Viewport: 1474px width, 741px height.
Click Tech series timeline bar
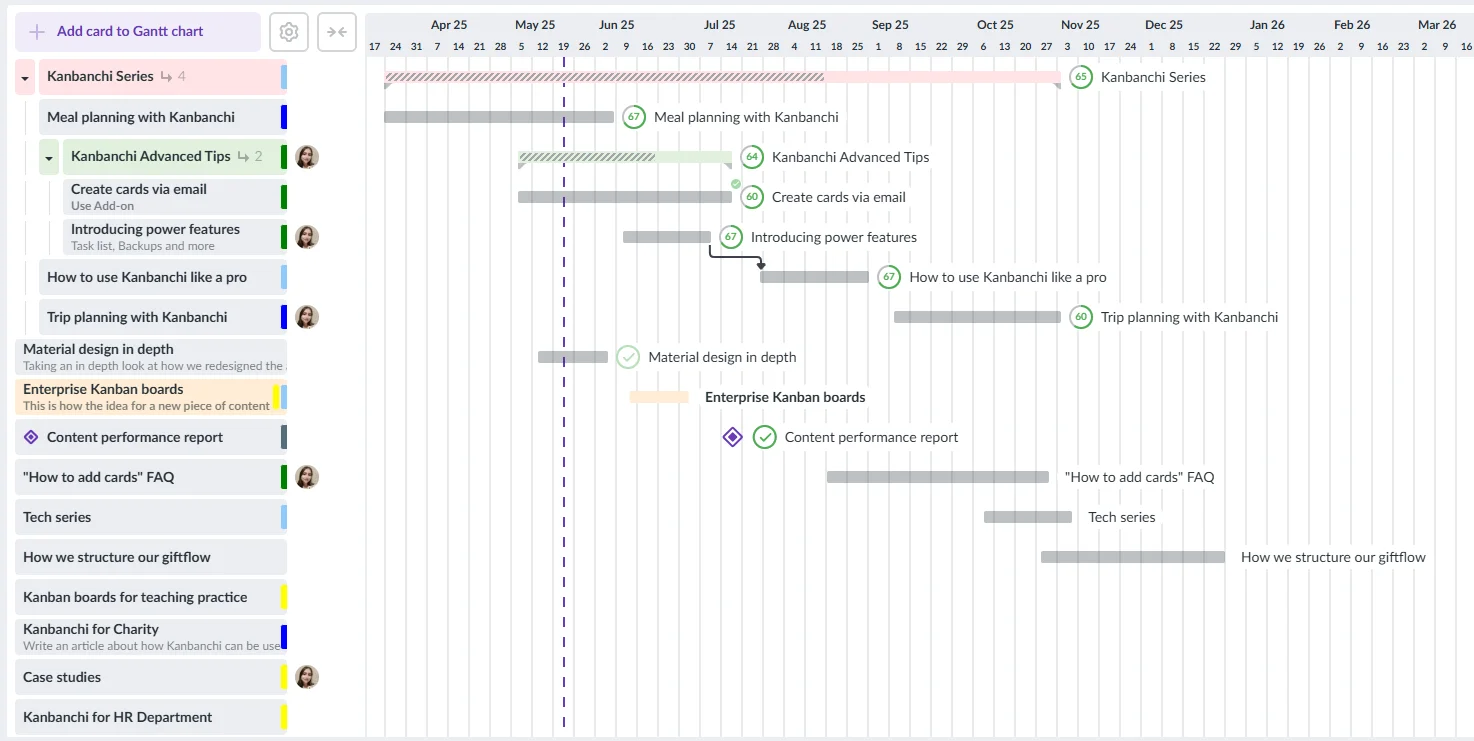1028,517
